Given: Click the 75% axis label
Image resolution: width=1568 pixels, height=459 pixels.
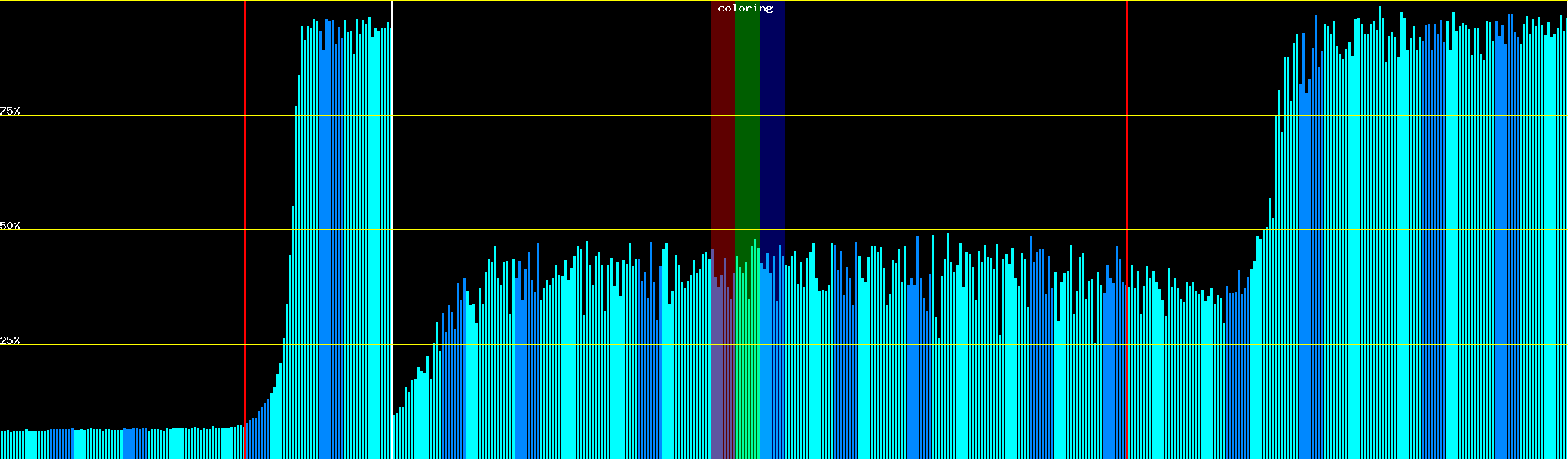Looking at the screenshot, I should tap(11, 111).
